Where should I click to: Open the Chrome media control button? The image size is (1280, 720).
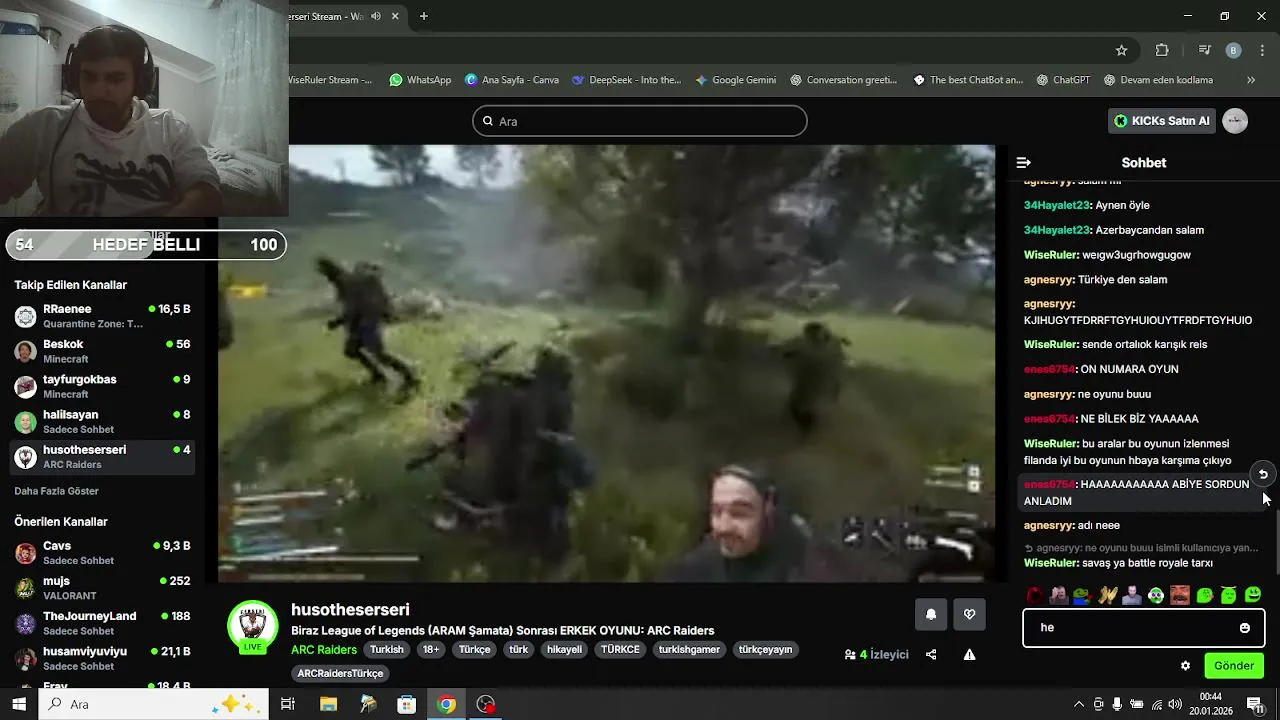(x=1204, y=50)
